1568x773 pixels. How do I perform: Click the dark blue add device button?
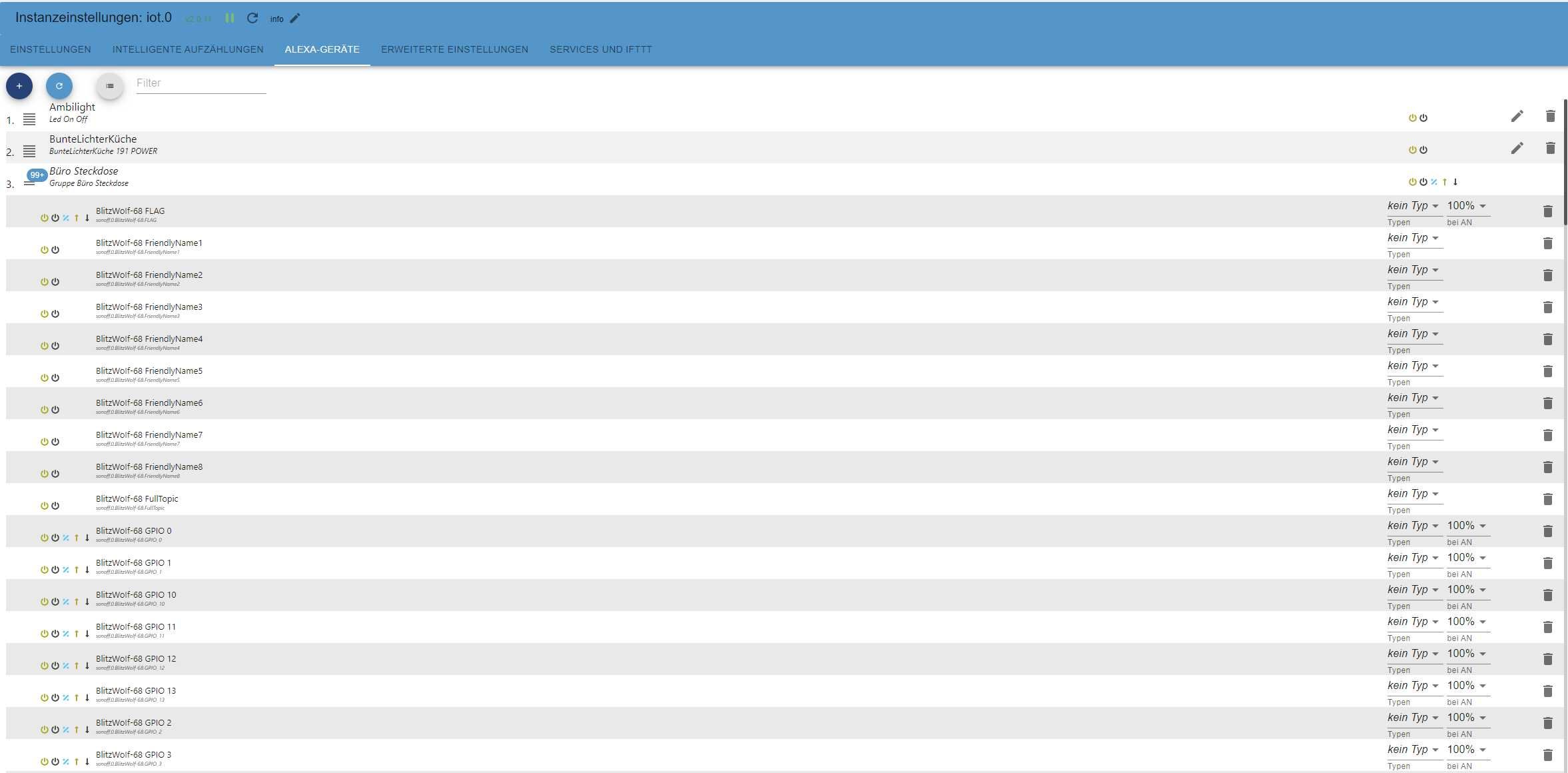pyautogui.click(x=19, y=86)
